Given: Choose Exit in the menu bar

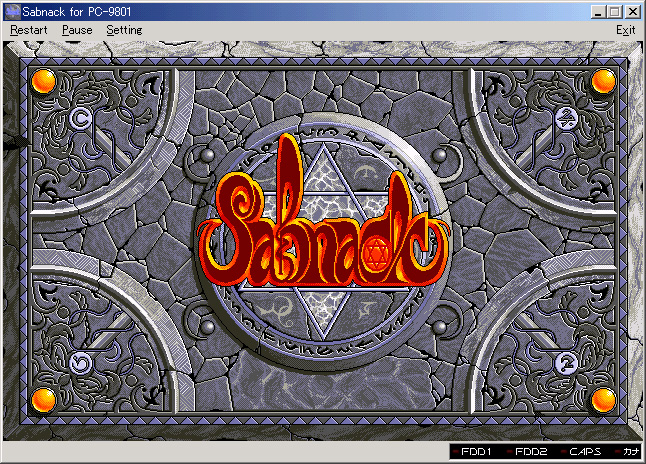Looking at the screenshot, I should click(625, 30).
